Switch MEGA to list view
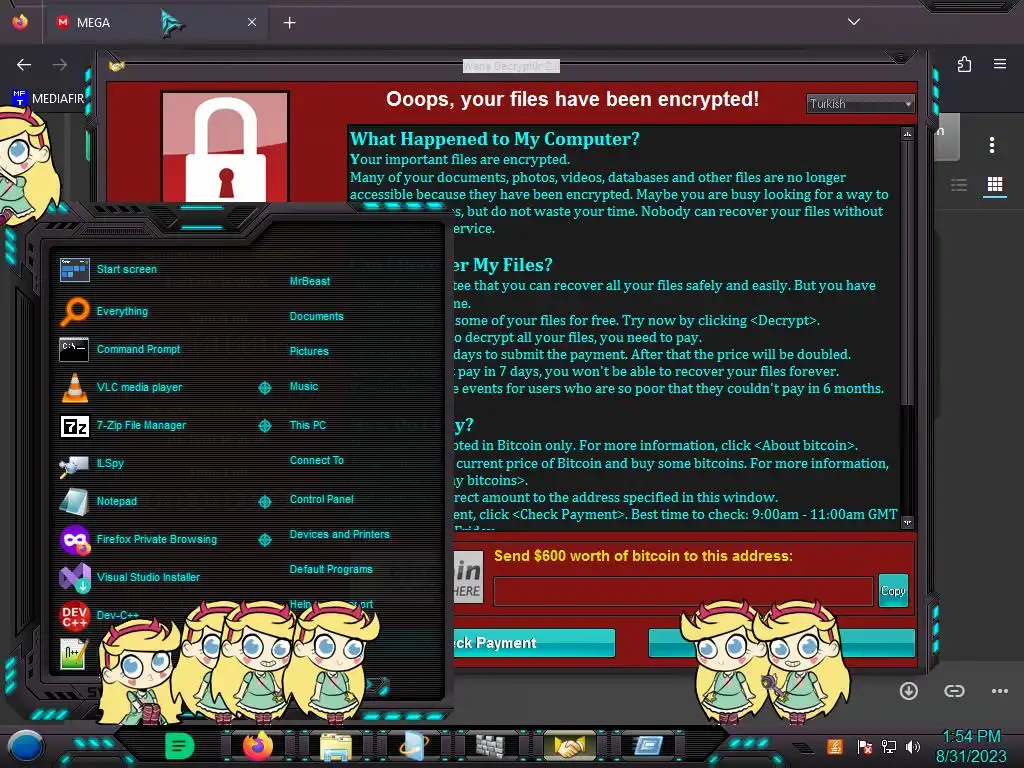Viewport: 1024px width, 768px height. point(959,185)
